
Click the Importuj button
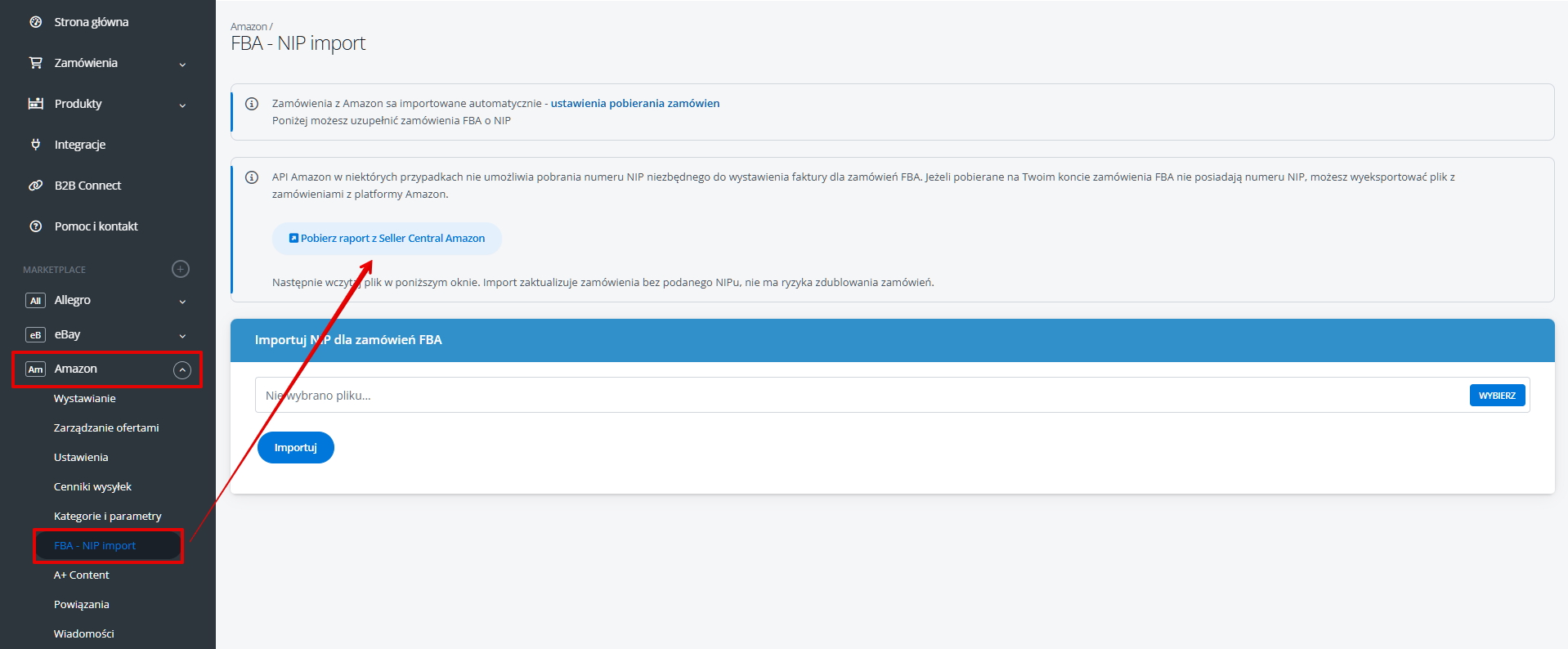click(296, 448)
